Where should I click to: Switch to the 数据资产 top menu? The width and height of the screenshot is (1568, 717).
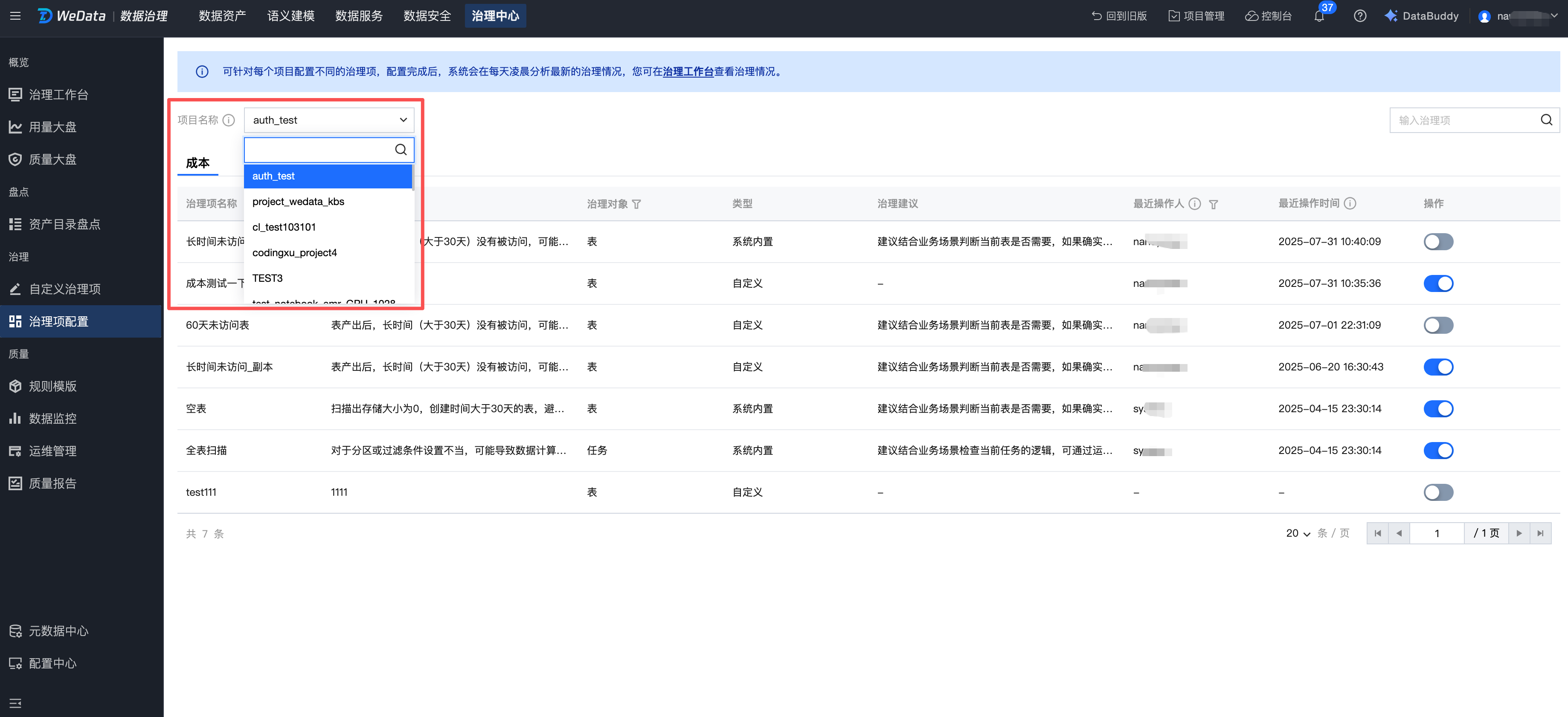coord(222,17)
